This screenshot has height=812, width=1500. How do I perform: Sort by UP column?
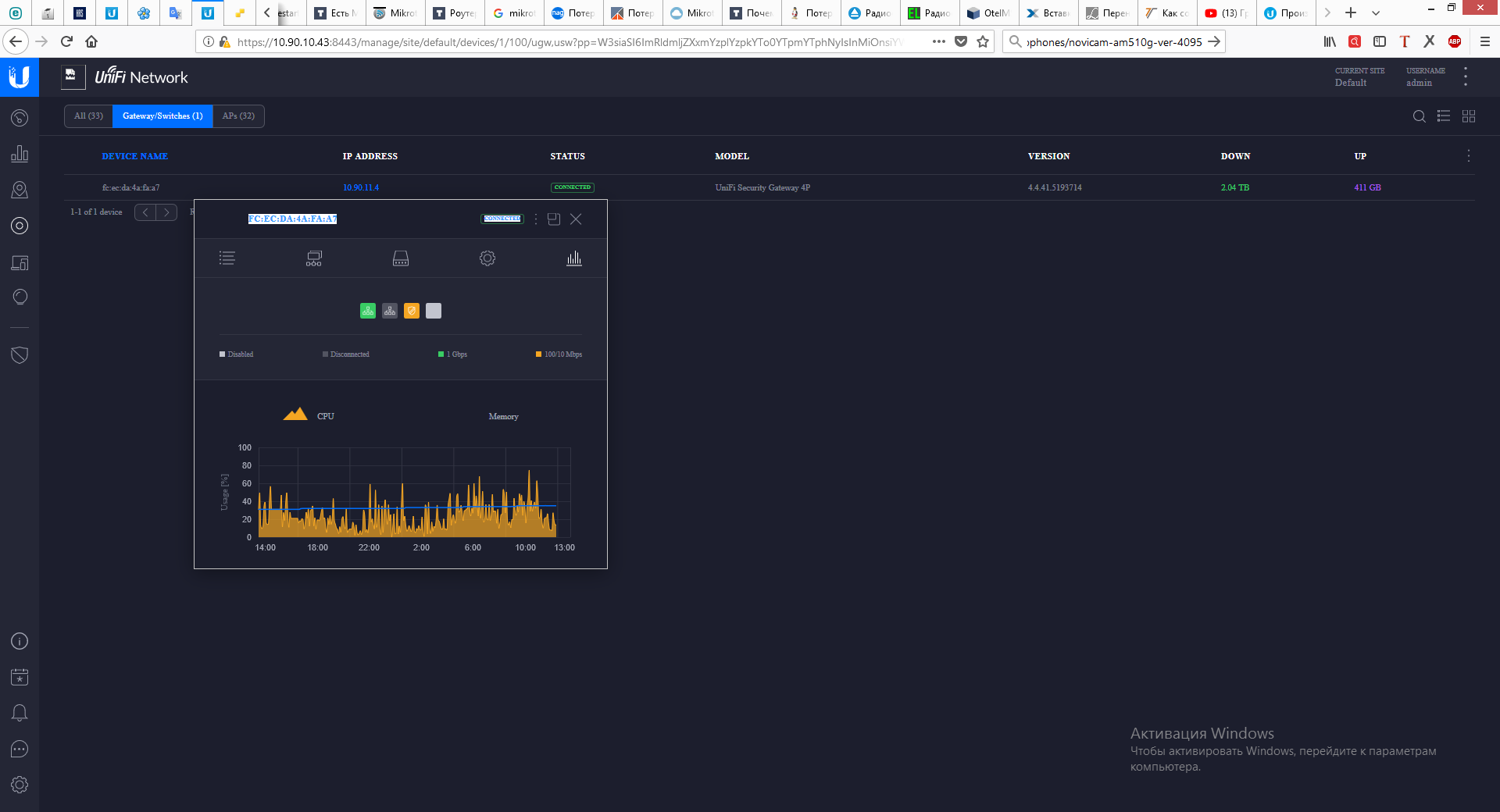(x=1360, y=156)
